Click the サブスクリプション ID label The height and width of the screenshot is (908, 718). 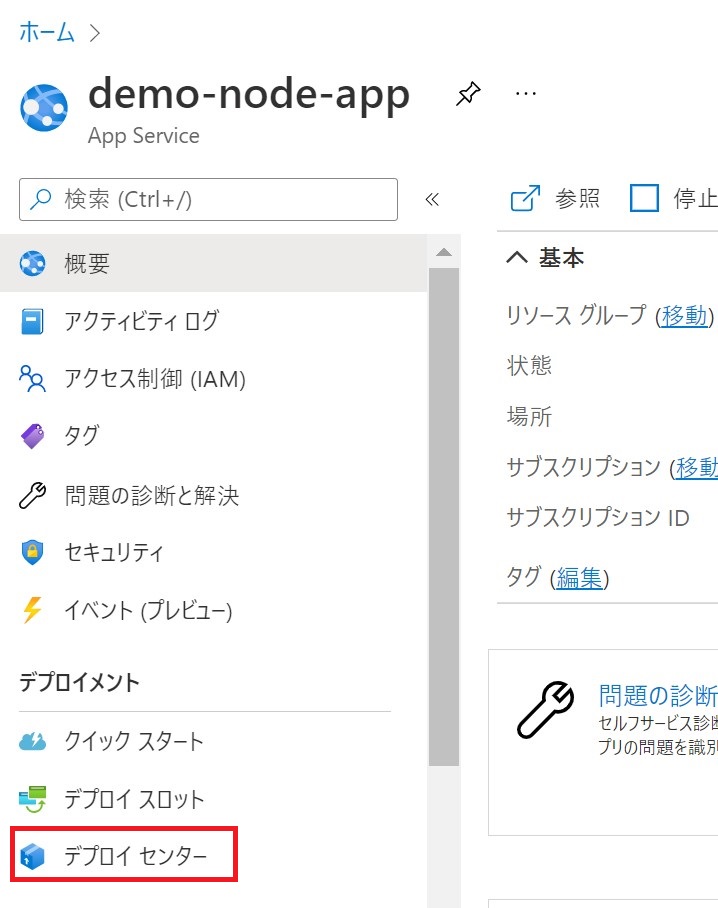[598, 518]
